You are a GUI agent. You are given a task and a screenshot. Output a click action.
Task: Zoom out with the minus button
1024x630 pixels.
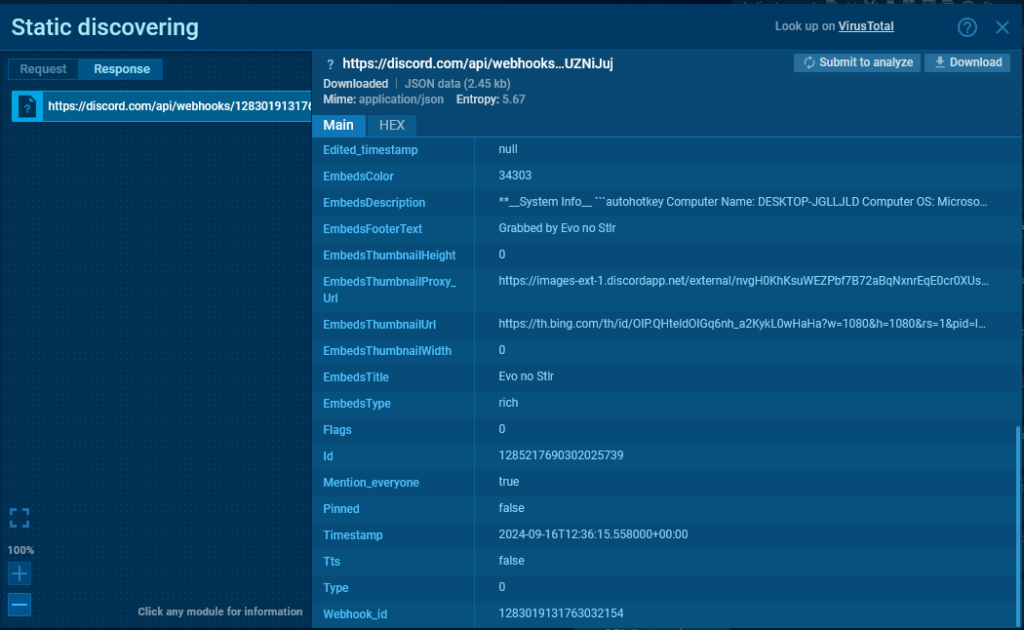[x=20, y=604]
